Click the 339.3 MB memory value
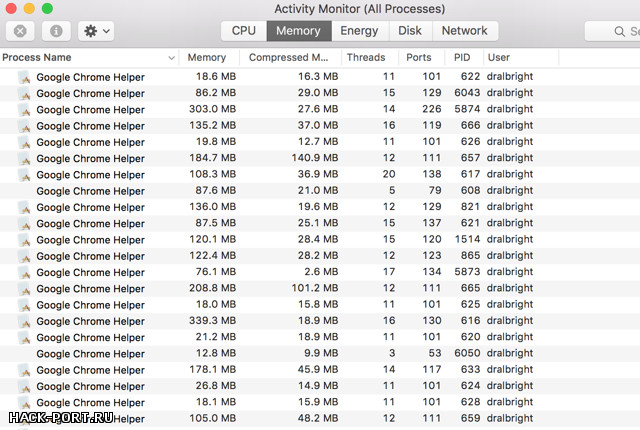 coord(213,321)
